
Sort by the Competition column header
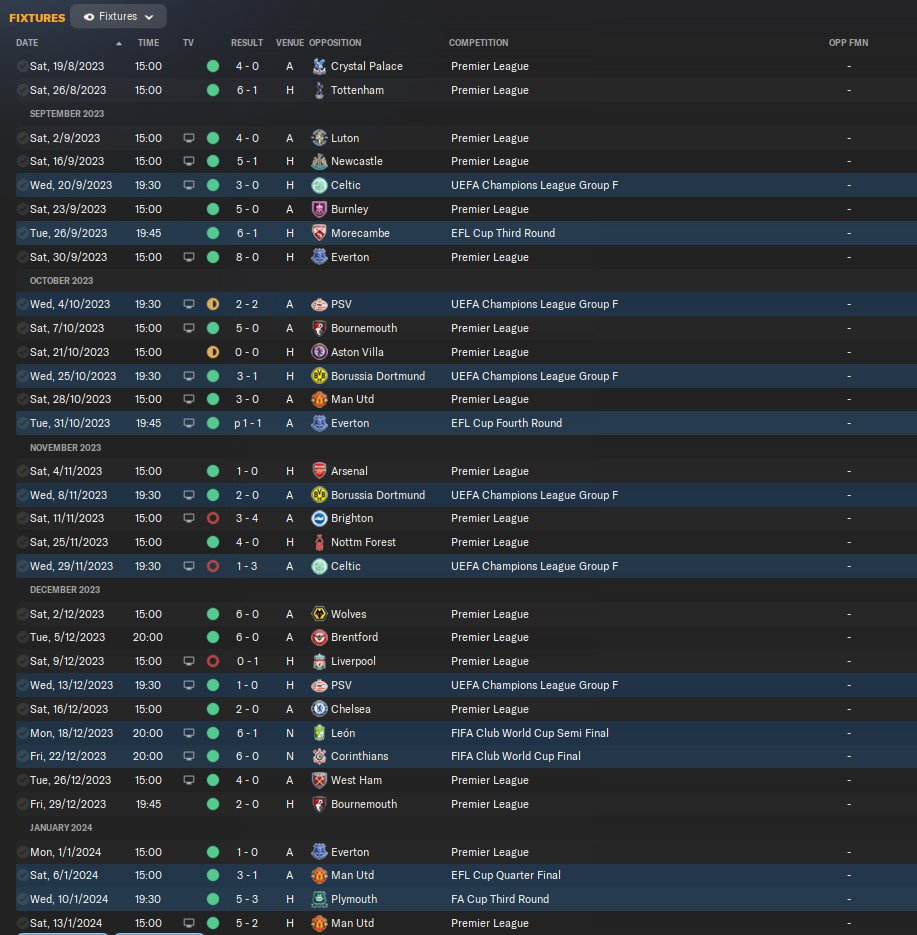point(478,43)
